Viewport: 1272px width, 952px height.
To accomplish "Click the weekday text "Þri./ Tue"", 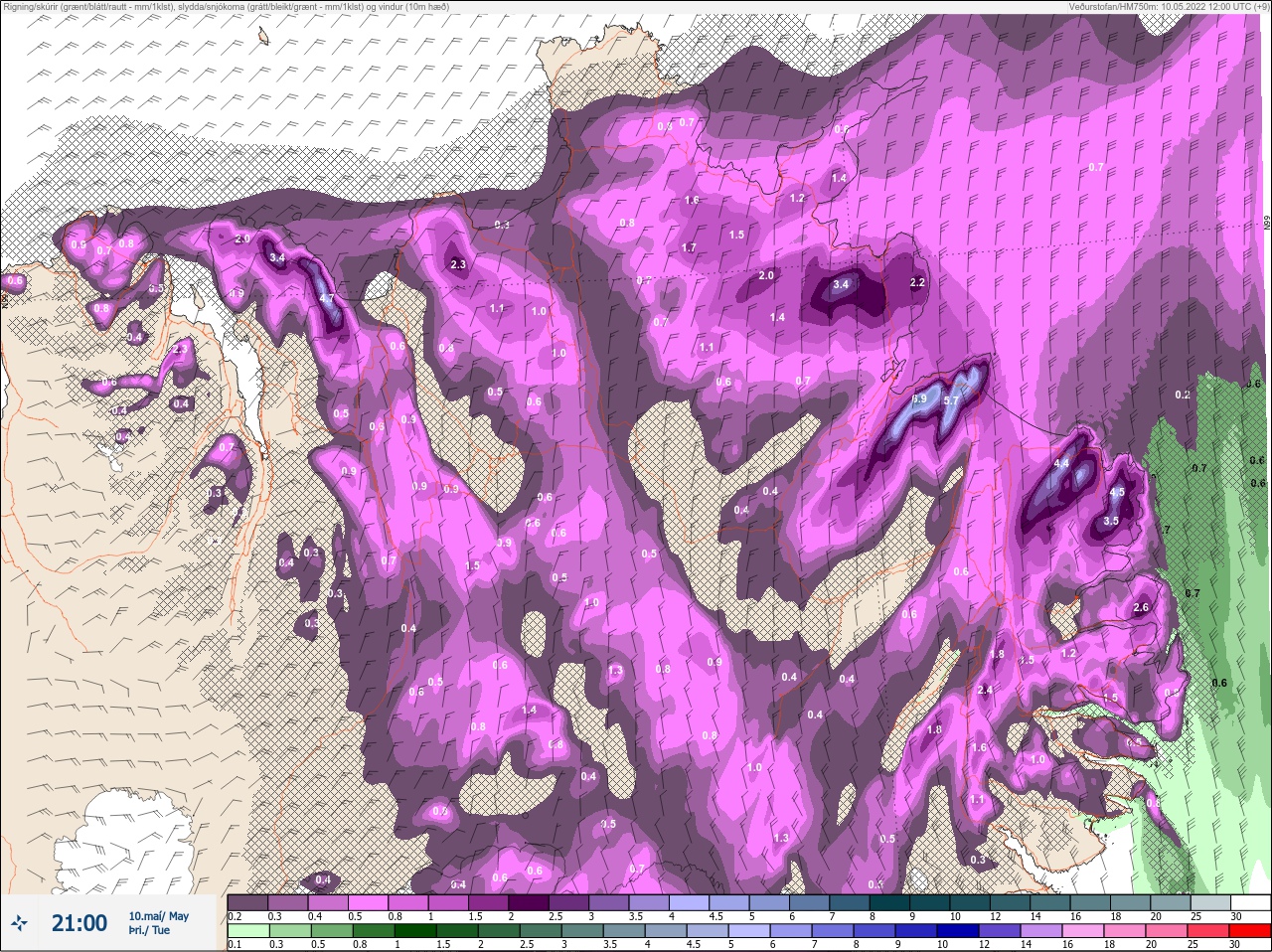I will click(149, 931).
